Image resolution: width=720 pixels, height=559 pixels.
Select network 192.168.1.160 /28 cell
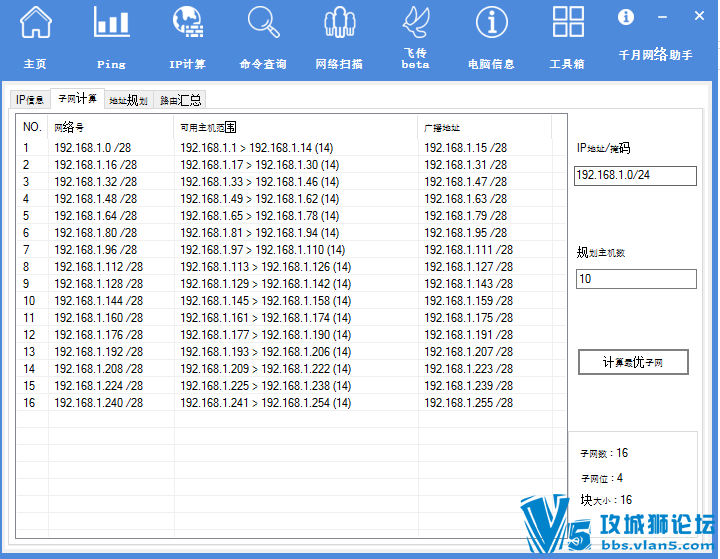tap(99, 318)
